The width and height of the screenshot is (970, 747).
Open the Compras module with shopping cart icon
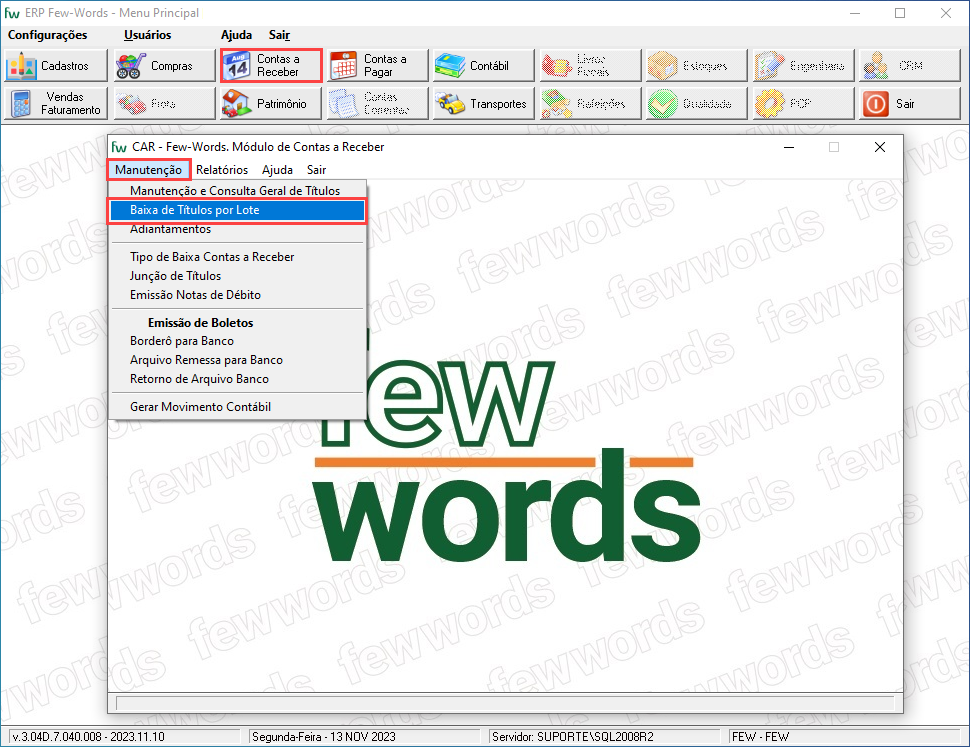click(163, 66)
